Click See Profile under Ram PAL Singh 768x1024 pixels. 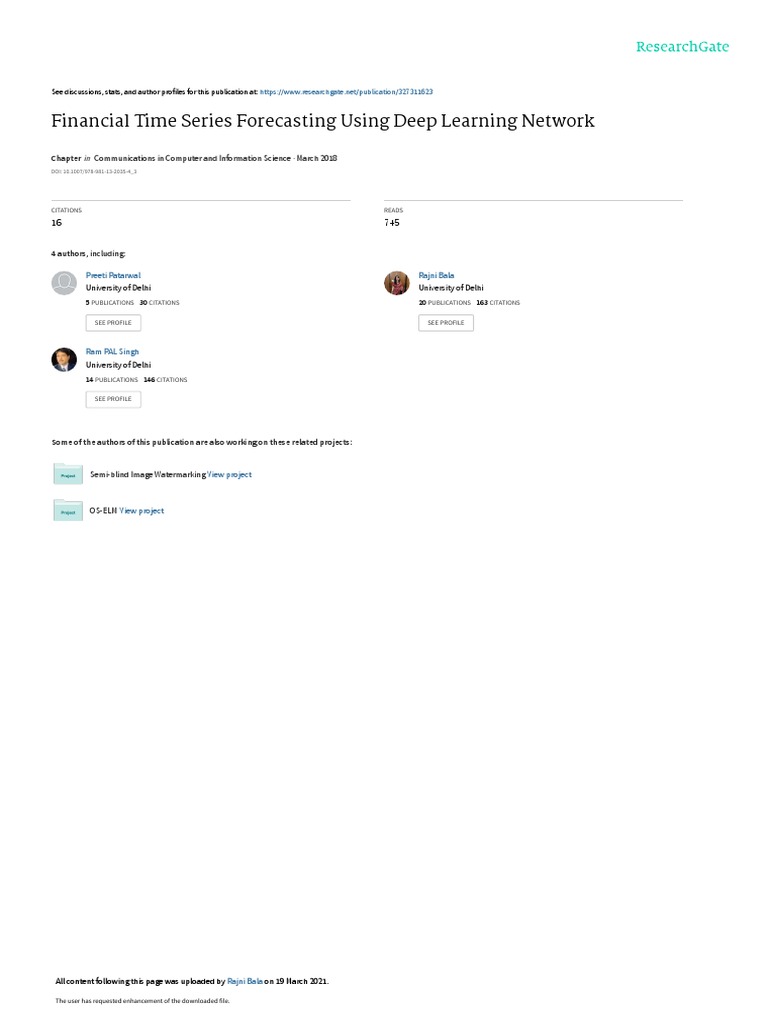pos(113,399)
